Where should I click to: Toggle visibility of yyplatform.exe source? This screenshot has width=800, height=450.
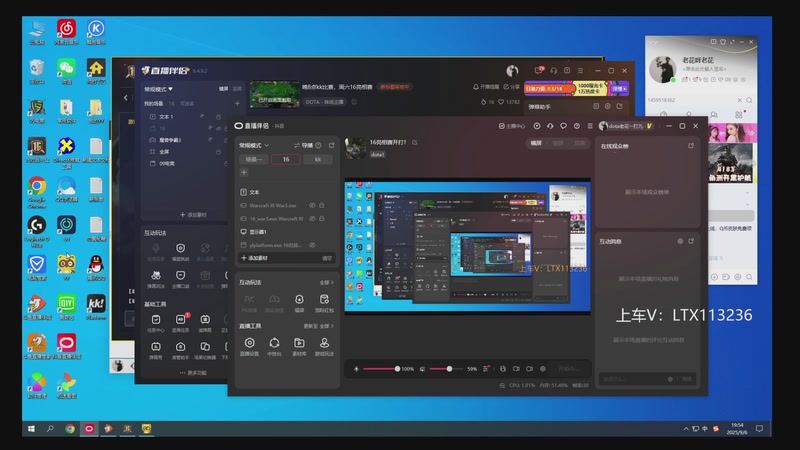click(312, 245)
